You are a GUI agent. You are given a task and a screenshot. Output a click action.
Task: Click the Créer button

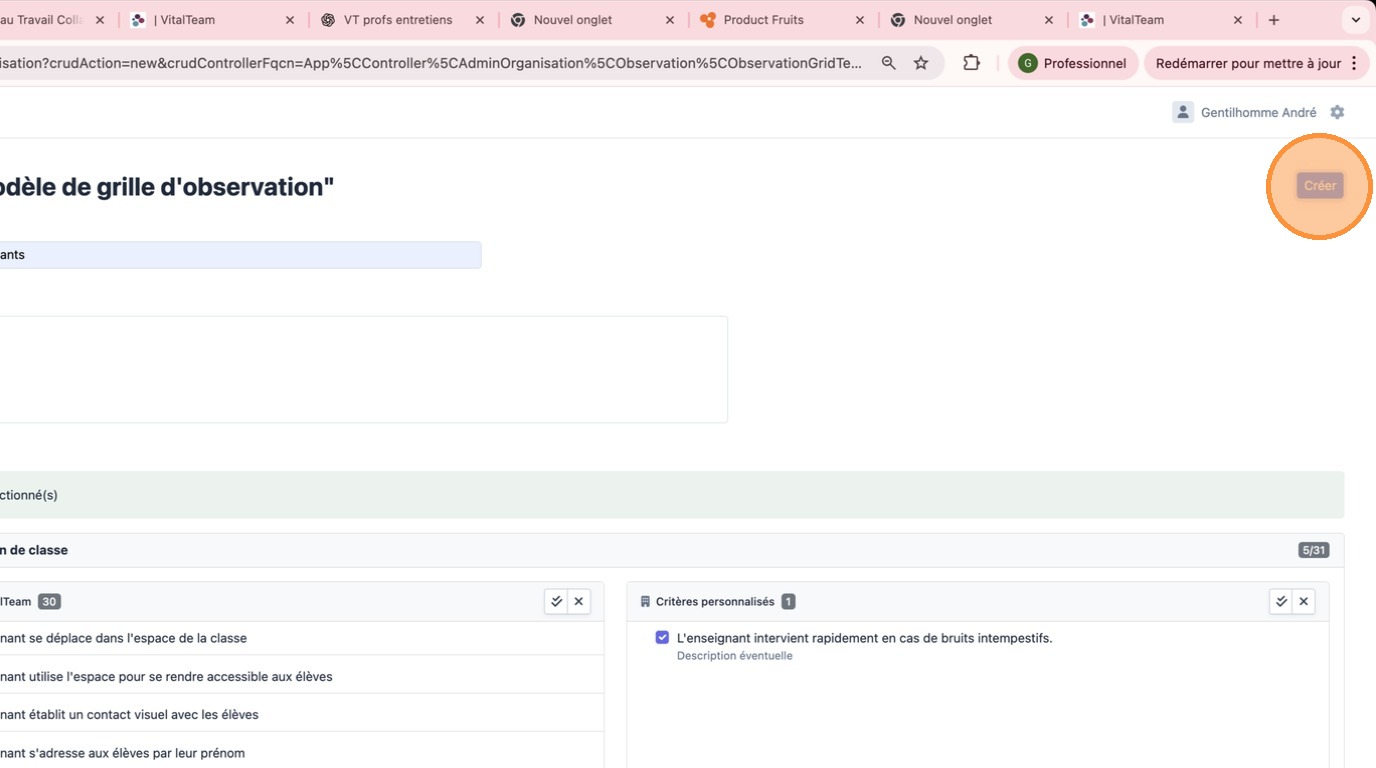click(x=1320, y=186)
